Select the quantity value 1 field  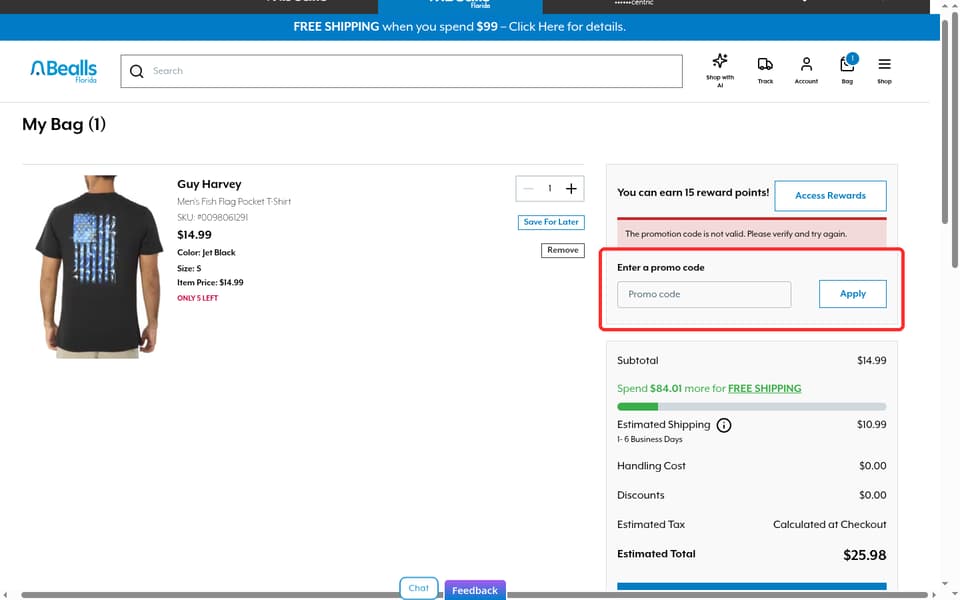(550, 189)
